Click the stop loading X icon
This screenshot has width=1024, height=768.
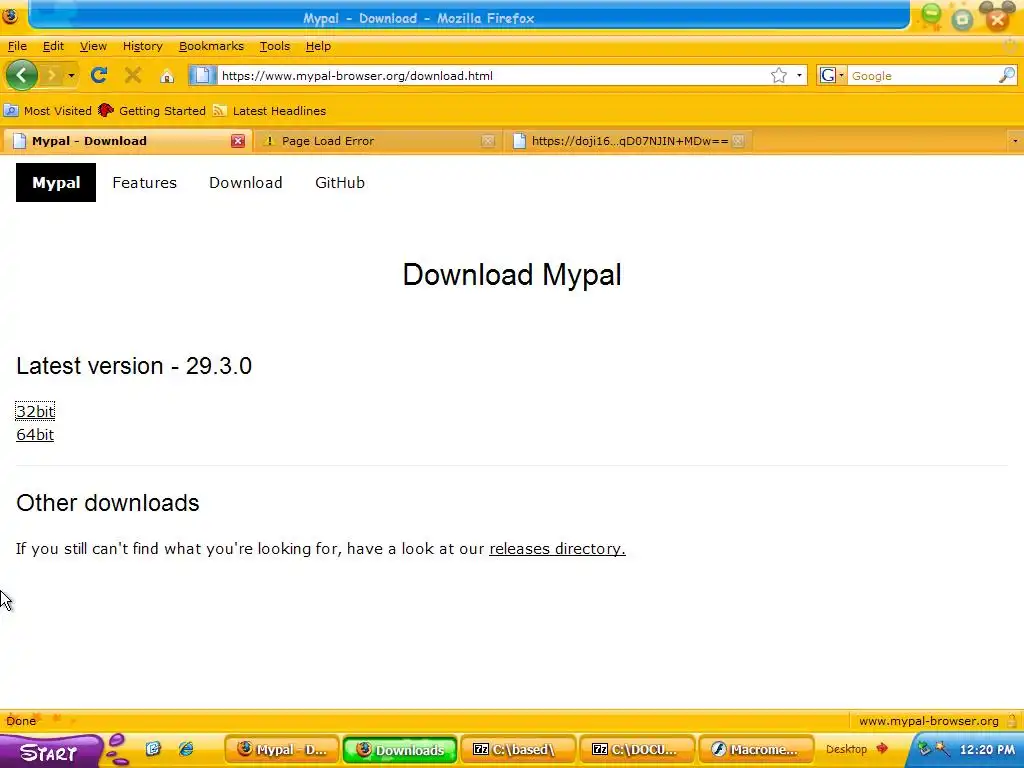(133, 76)
